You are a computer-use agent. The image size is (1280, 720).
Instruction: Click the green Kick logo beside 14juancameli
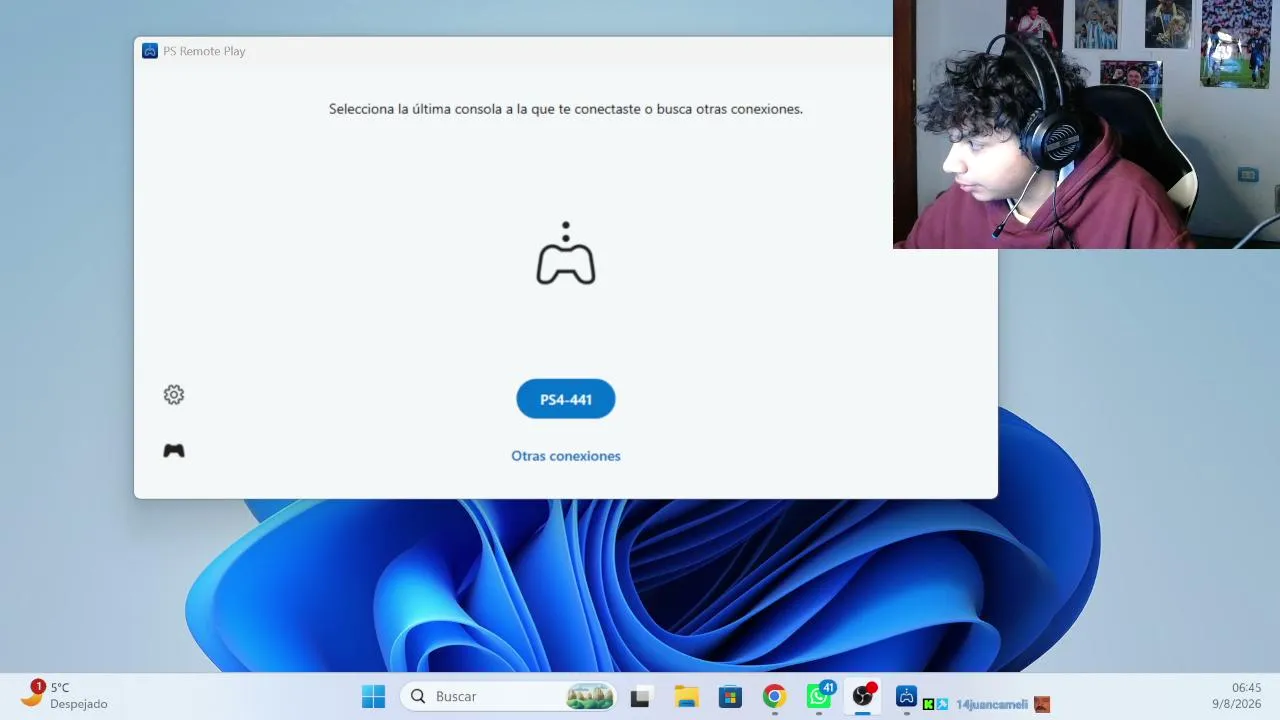928,705
